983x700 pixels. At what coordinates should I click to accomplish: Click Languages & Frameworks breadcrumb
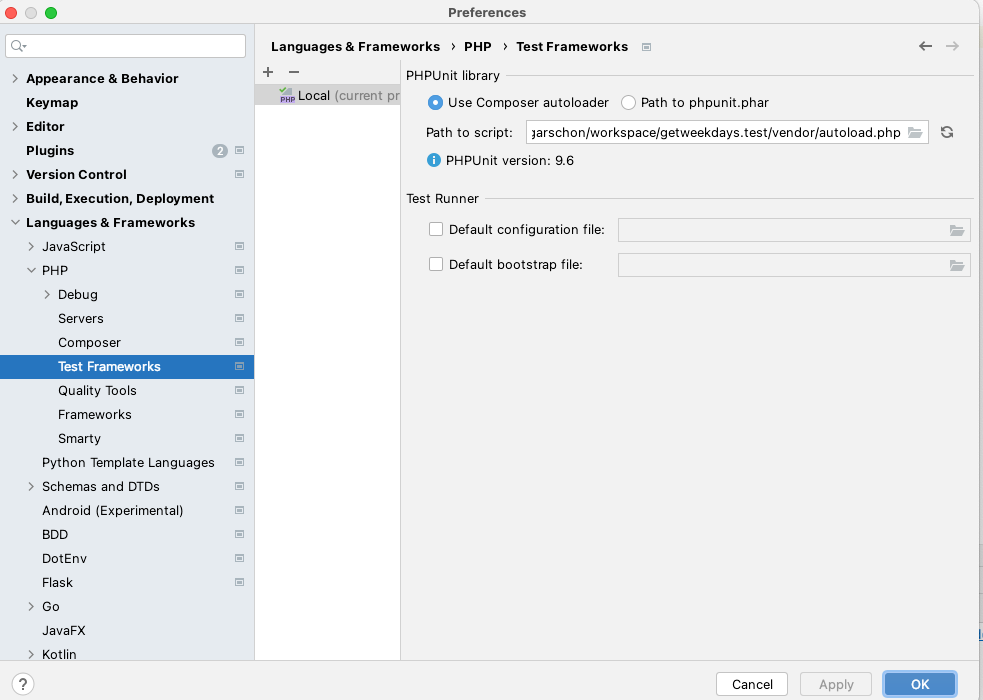[x=355, y=47]
